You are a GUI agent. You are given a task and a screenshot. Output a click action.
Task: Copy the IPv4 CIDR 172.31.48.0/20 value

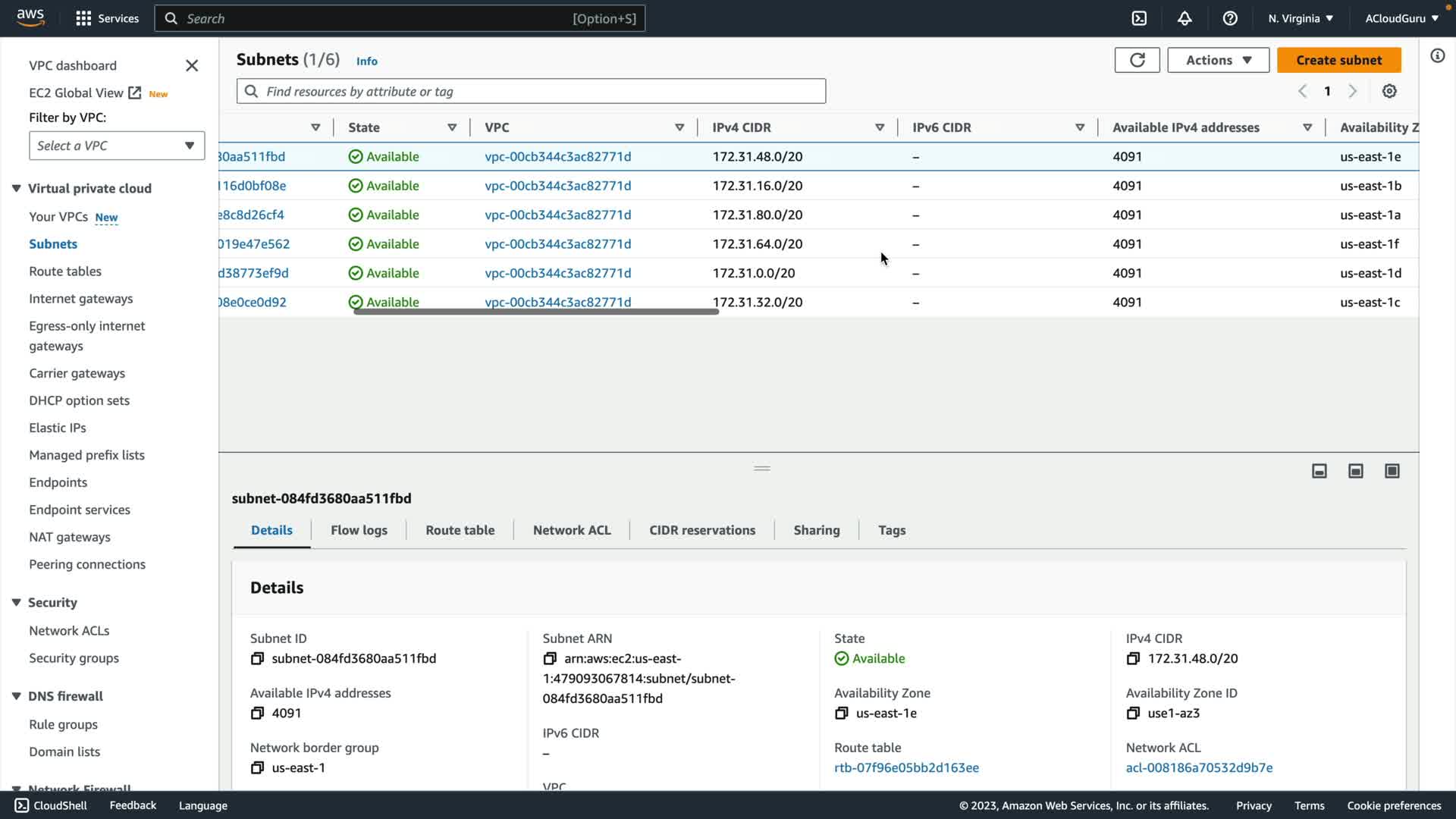(x=1133, y=658)
